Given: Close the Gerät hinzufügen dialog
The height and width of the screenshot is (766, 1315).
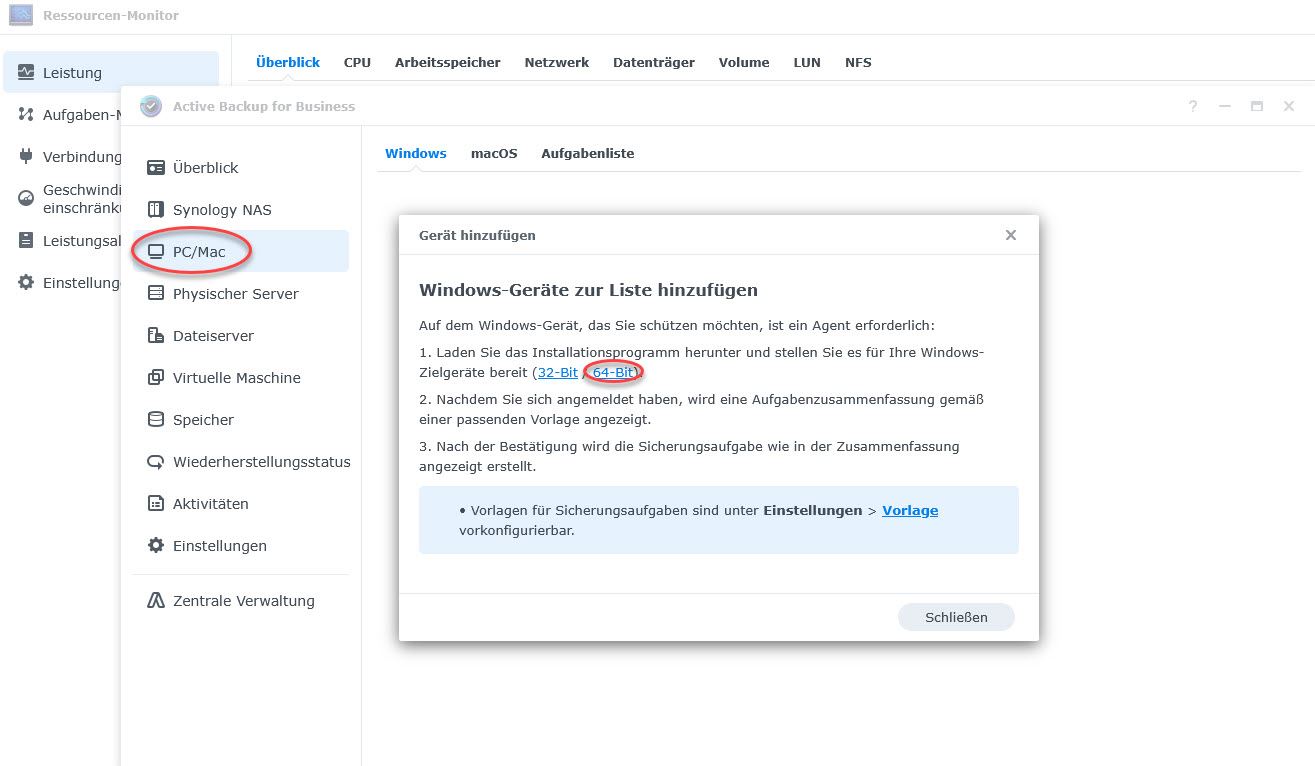Looking at the screenshot, I should [x=1010, y=235].
